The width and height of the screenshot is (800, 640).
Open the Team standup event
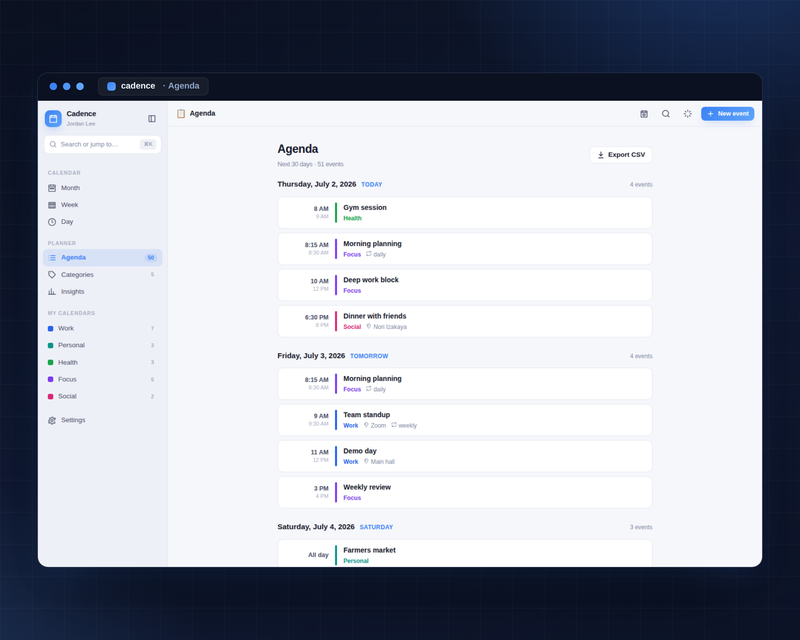click(465, 420)
